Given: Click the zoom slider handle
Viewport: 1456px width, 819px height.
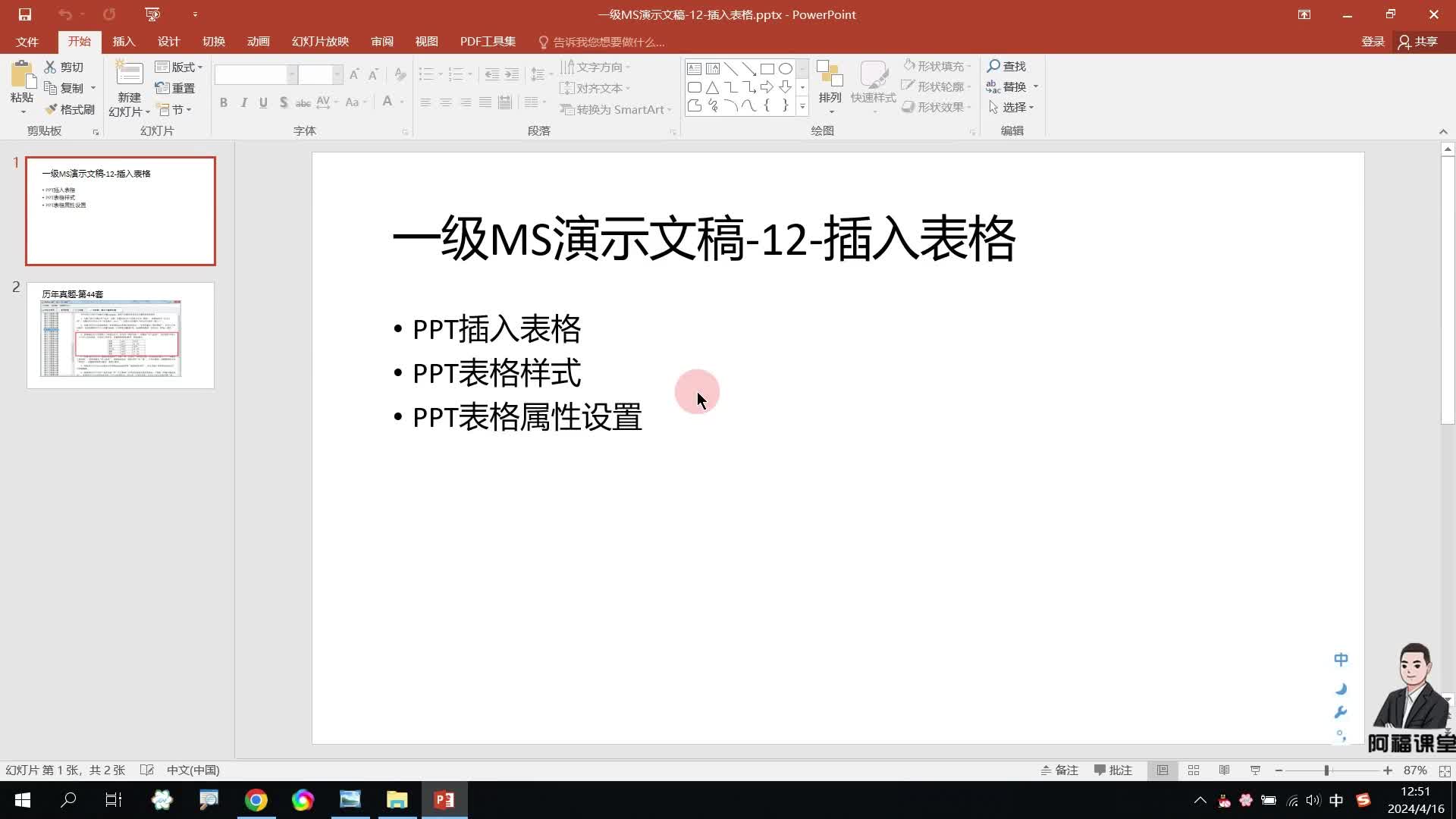Looking at the screenshot, I should tap(1326, 770).
